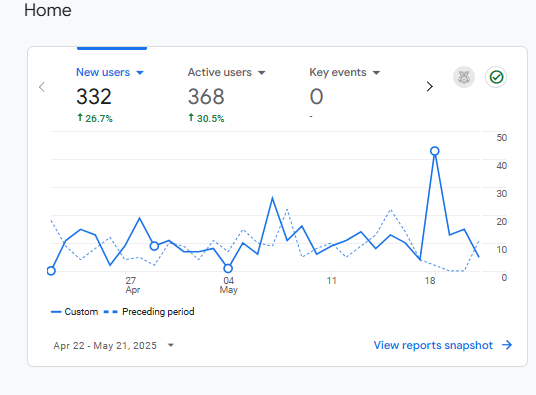This screenshot has height=395, width=536.
Task: Click the first data point at chart start
Action: point(51,271)
